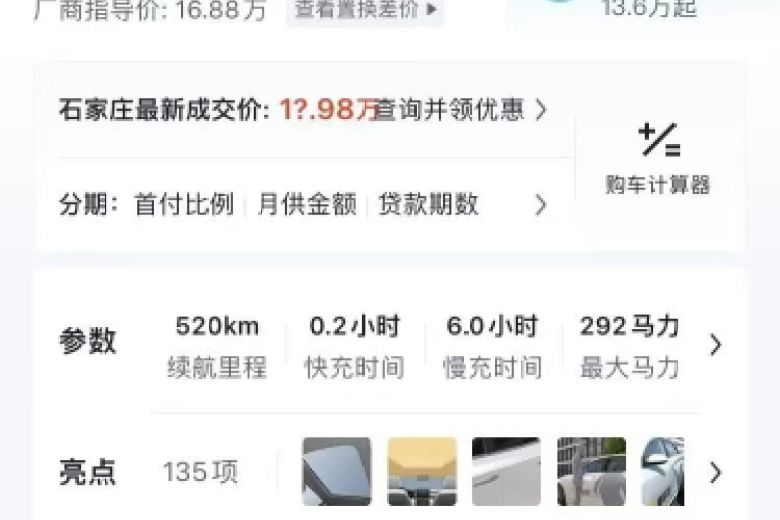780x520 pixels.
Task: View the 0.2小时 快充时间 parameter
Action: tap(354, 347)
